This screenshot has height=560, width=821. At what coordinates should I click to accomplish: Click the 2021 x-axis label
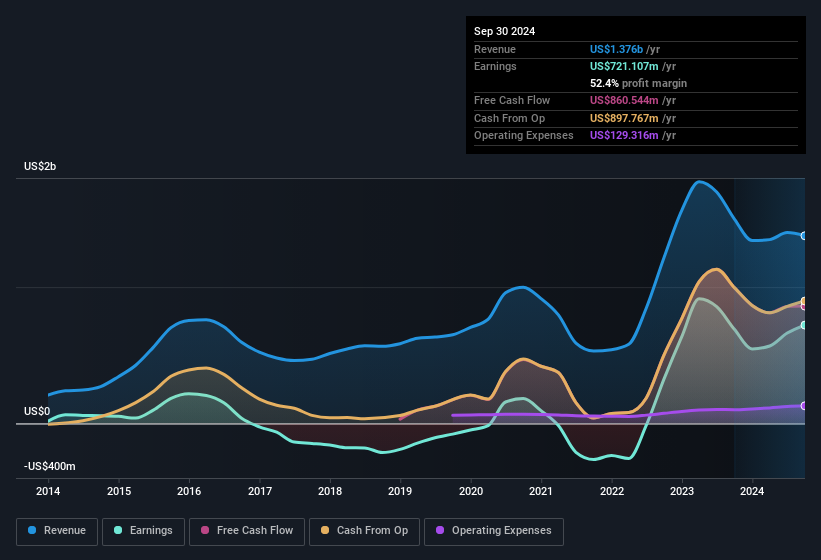541,491
